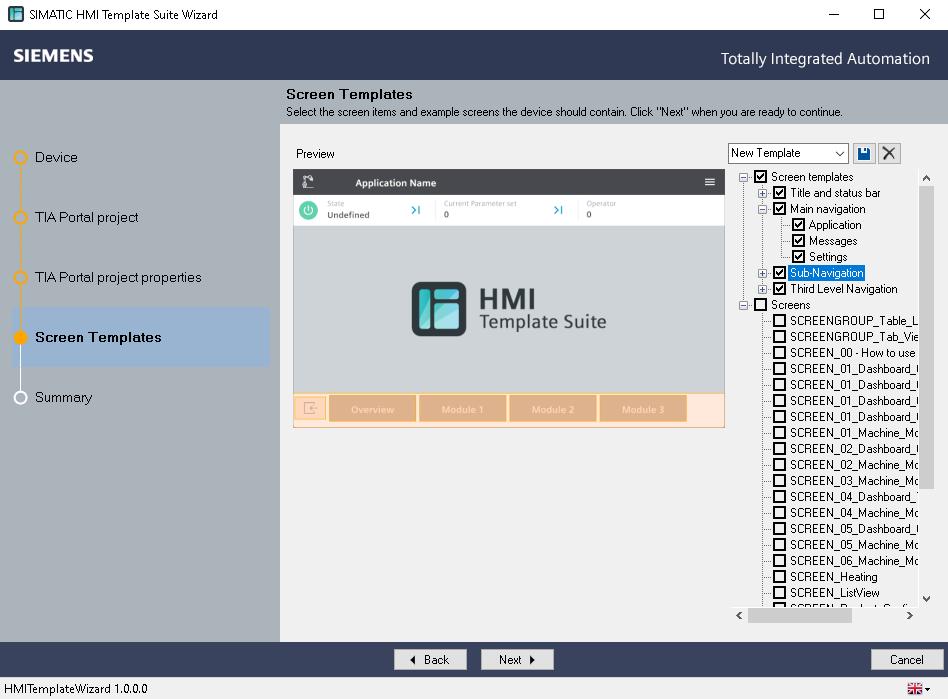Uncheck Sub-Navigation checkbox
Screen dimensions: 948x699
click(x=780, y=273)
